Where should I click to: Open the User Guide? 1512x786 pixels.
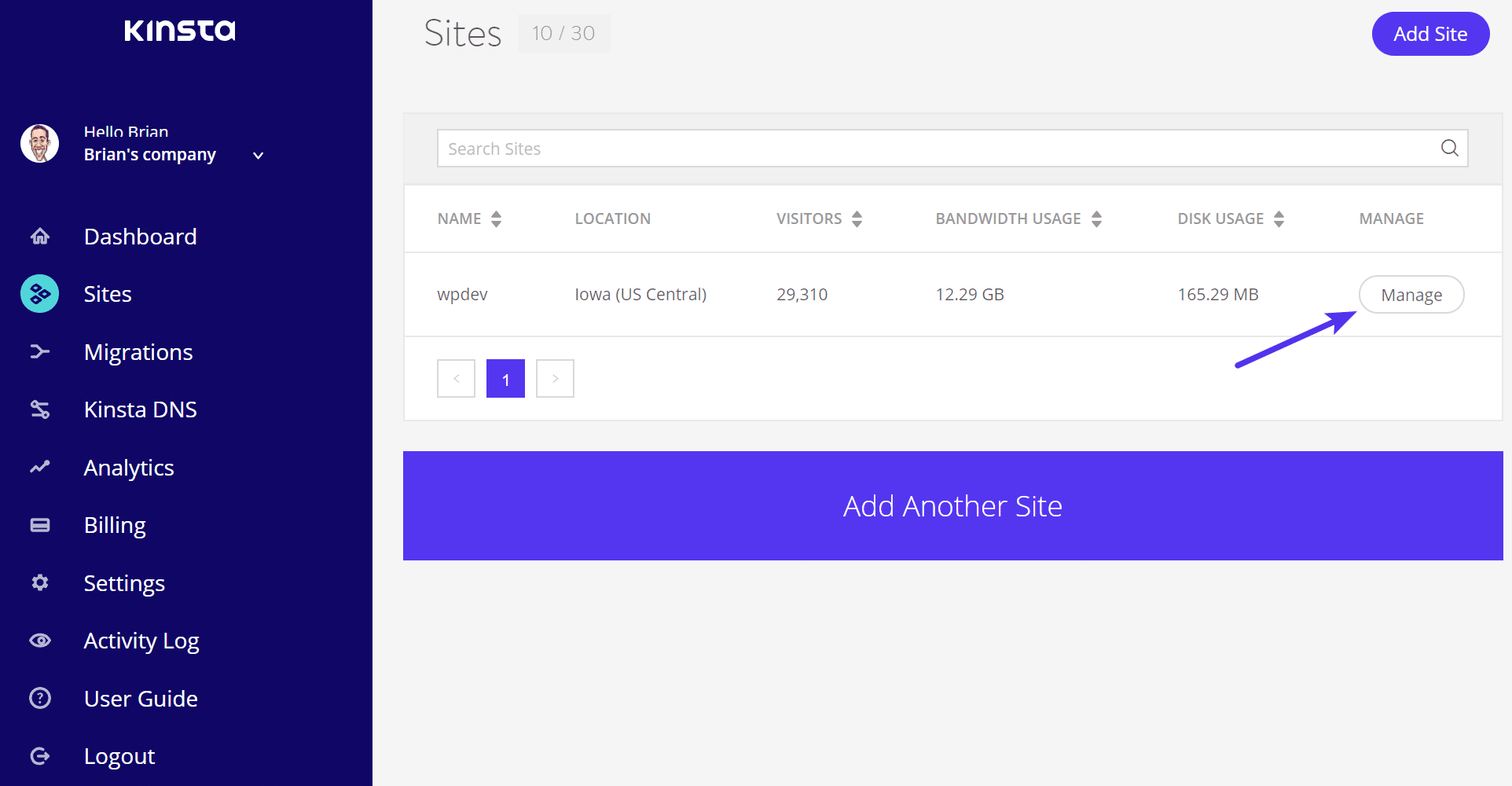click(141, 699)
